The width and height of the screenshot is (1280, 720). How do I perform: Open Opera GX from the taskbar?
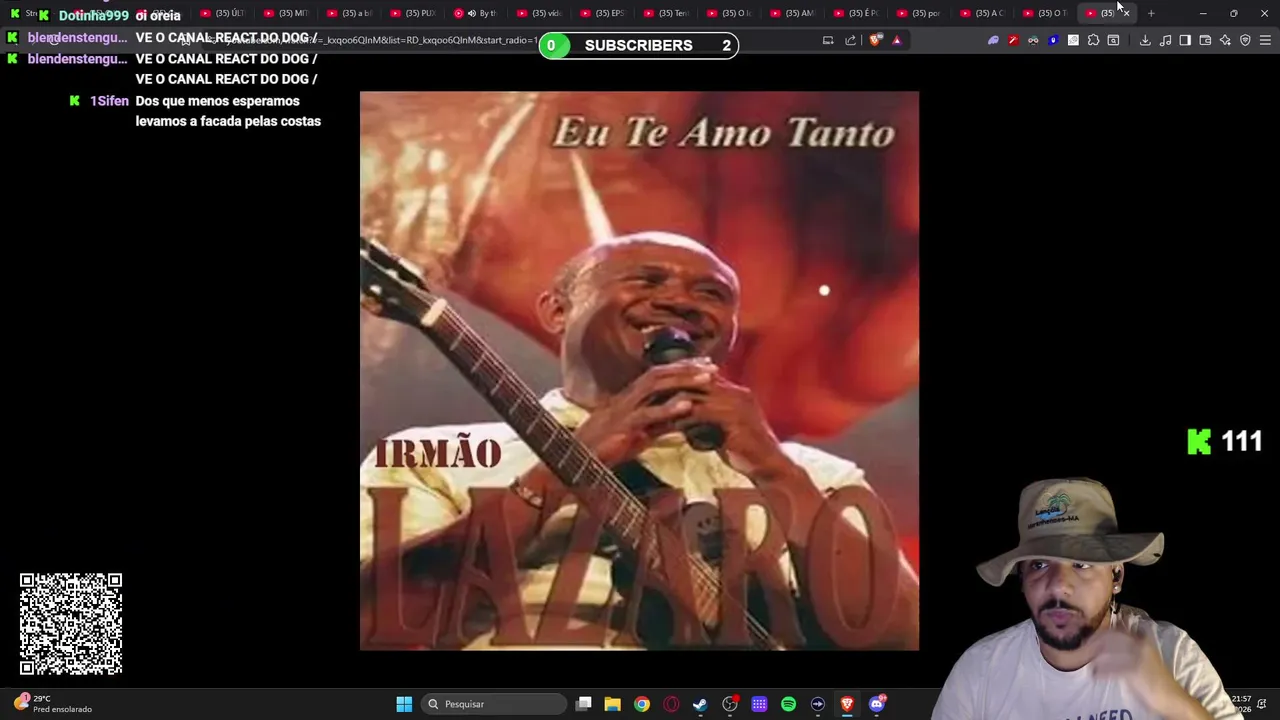[671, 704]
